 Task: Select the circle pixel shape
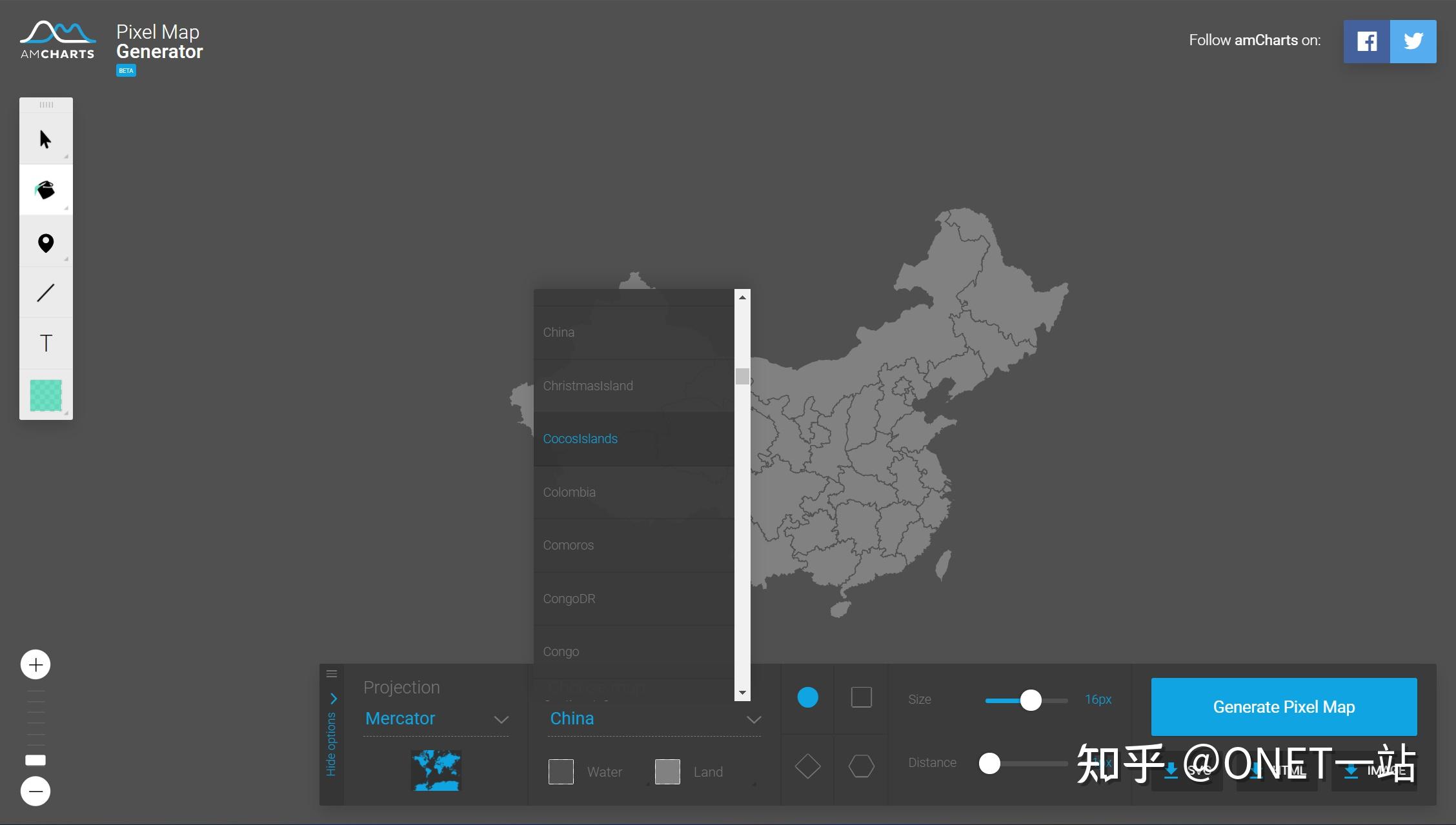point(807,697)
